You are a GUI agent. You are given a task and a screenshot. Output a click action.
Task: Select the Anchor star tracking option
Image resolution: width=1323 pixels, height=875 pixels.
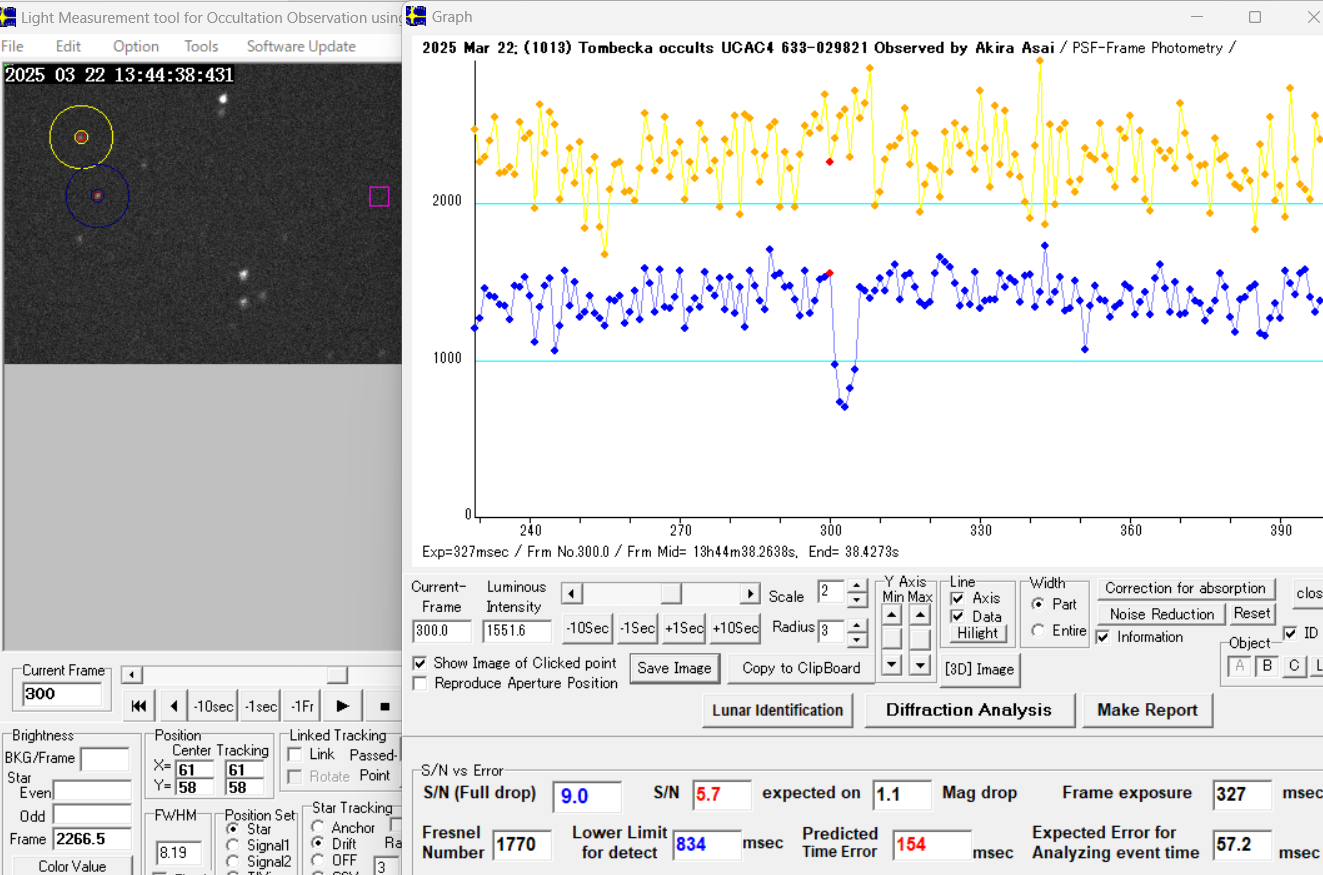(318, 827)
